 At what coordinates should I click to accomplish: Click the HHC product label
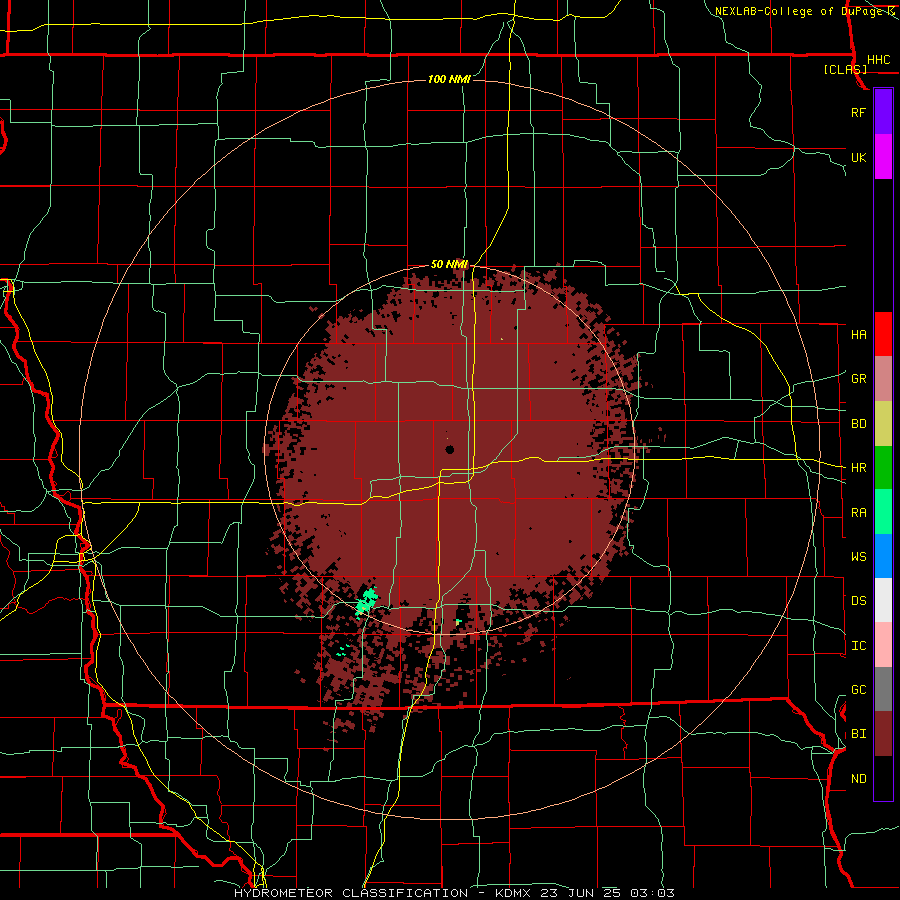pos(878,60)
